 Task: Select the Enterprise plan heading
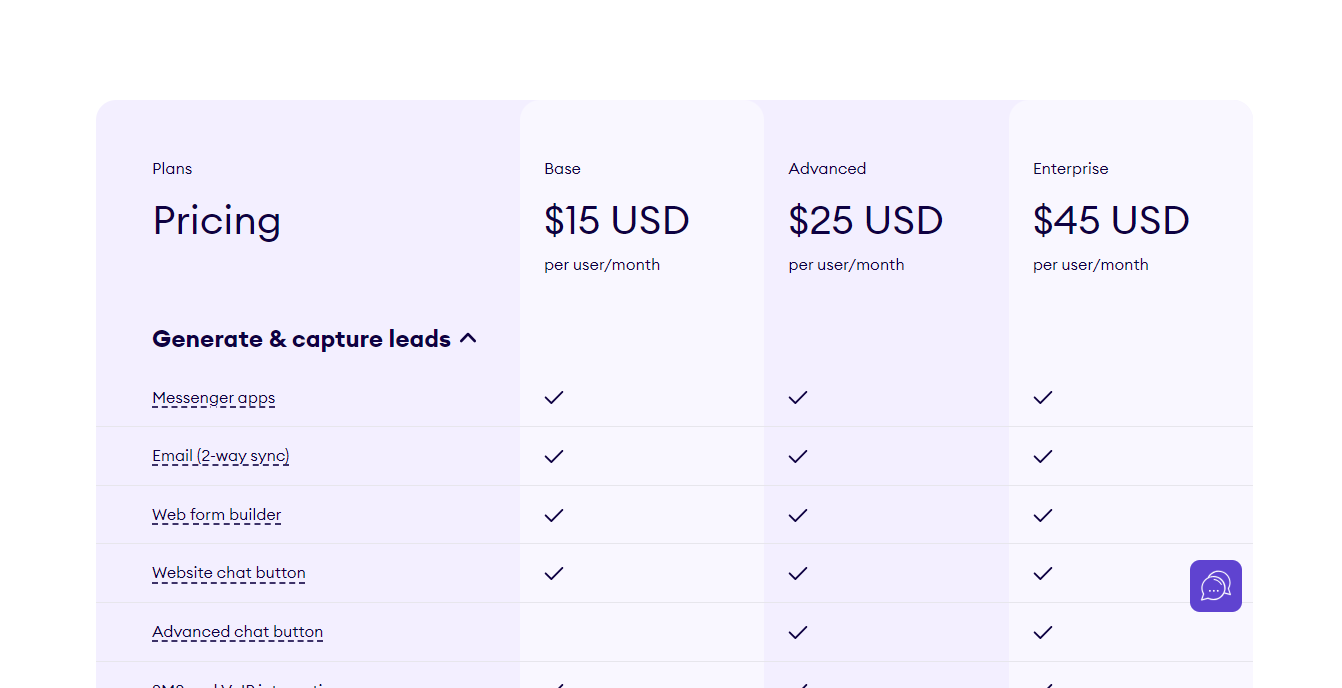point(1070,169)
